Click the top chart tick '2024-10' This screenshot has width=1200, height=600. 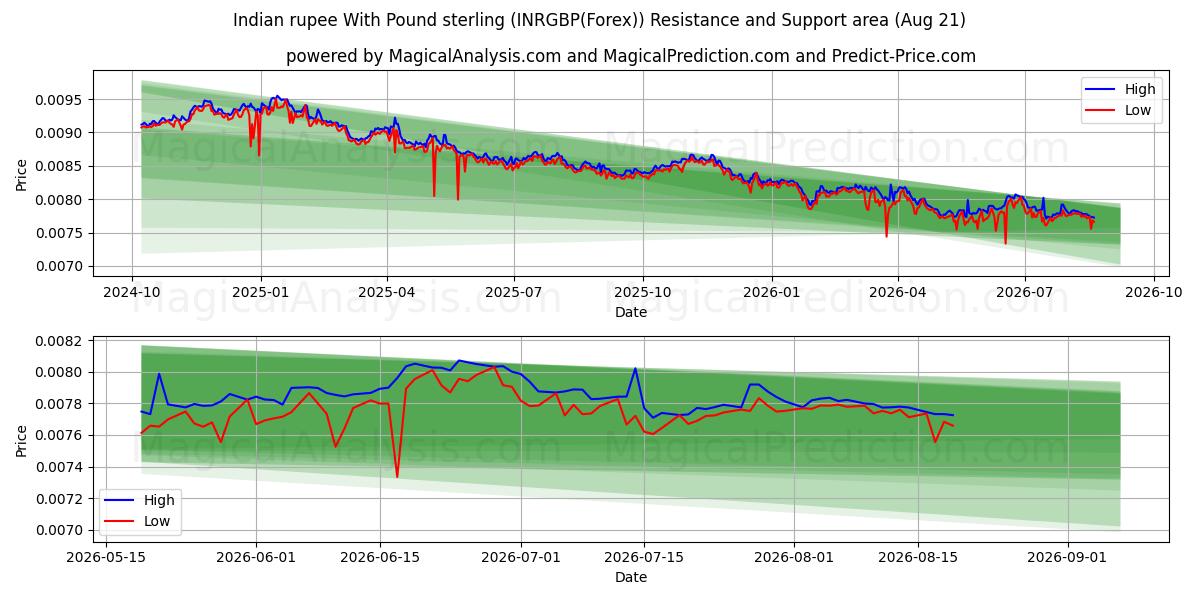click(133, 293)
